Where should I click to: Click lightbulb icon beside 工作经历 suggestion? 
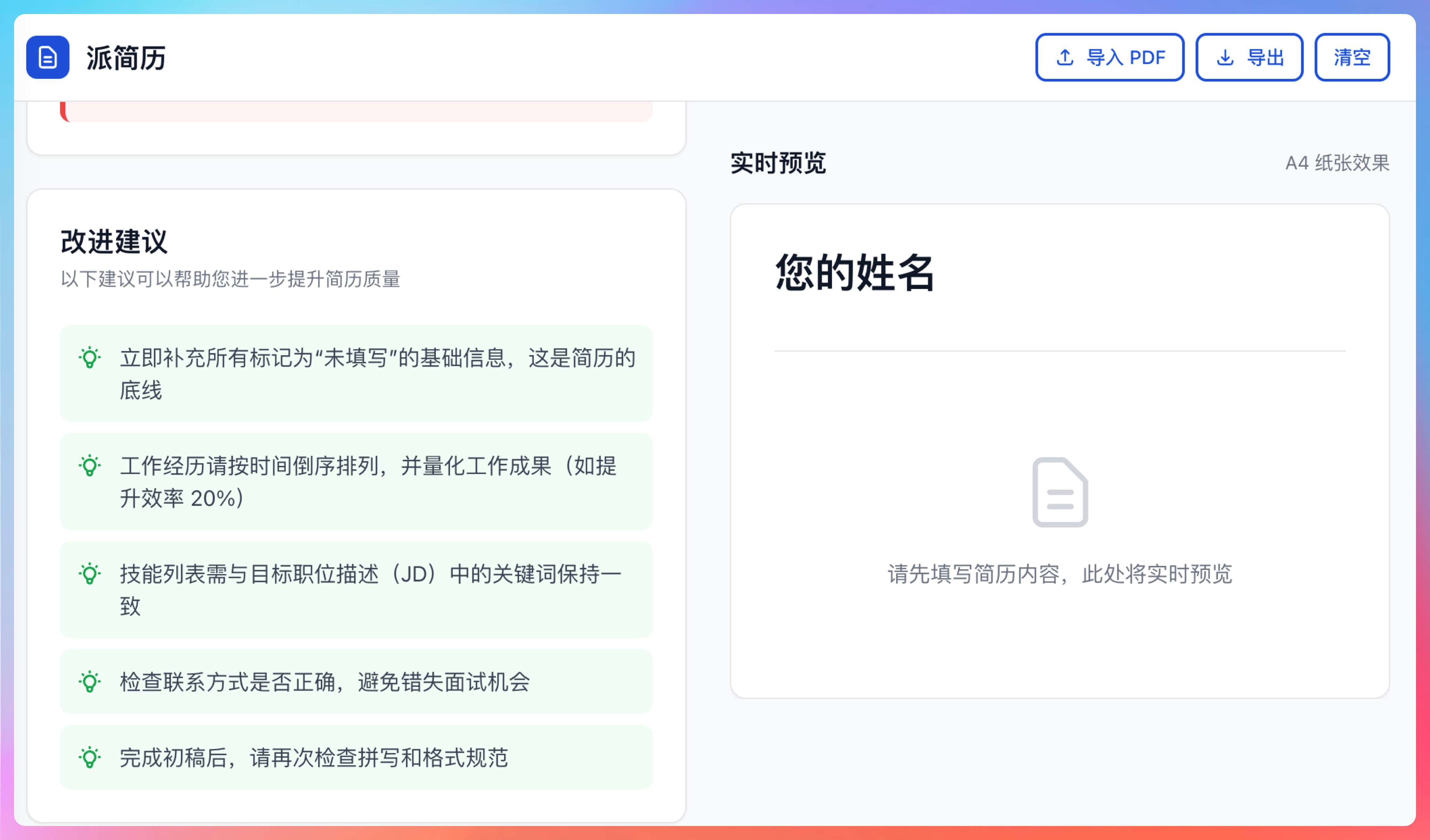(90, 466)
